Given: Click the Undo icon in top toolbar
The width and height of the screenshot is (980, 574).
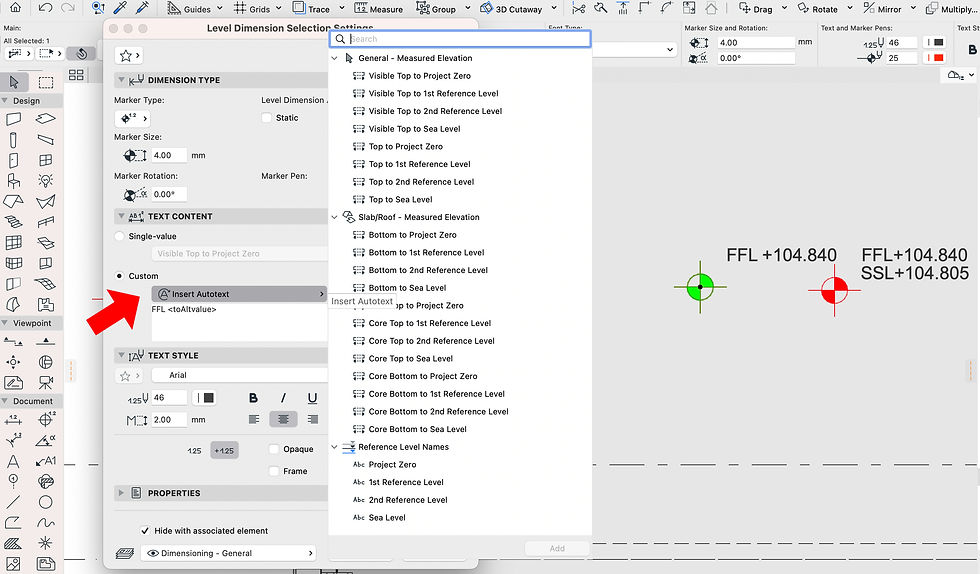Looking at the screenshot, I should (45, 8).
